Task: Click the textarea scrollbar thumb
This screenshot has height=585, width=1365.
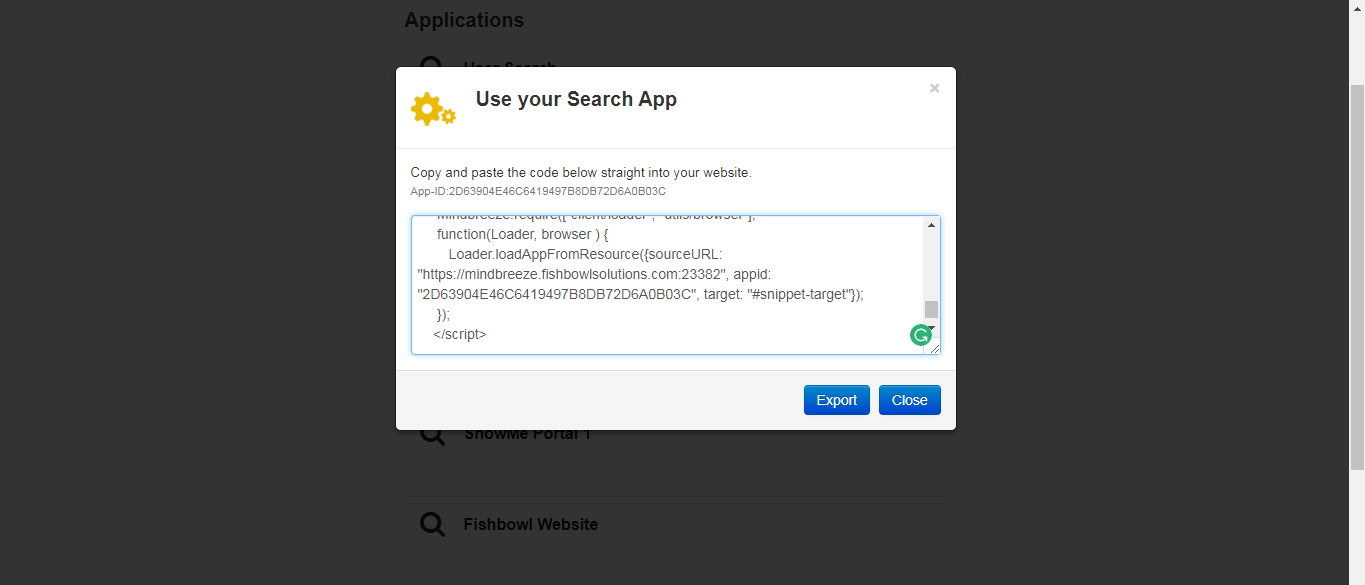Action: click(x=931, y=309)
